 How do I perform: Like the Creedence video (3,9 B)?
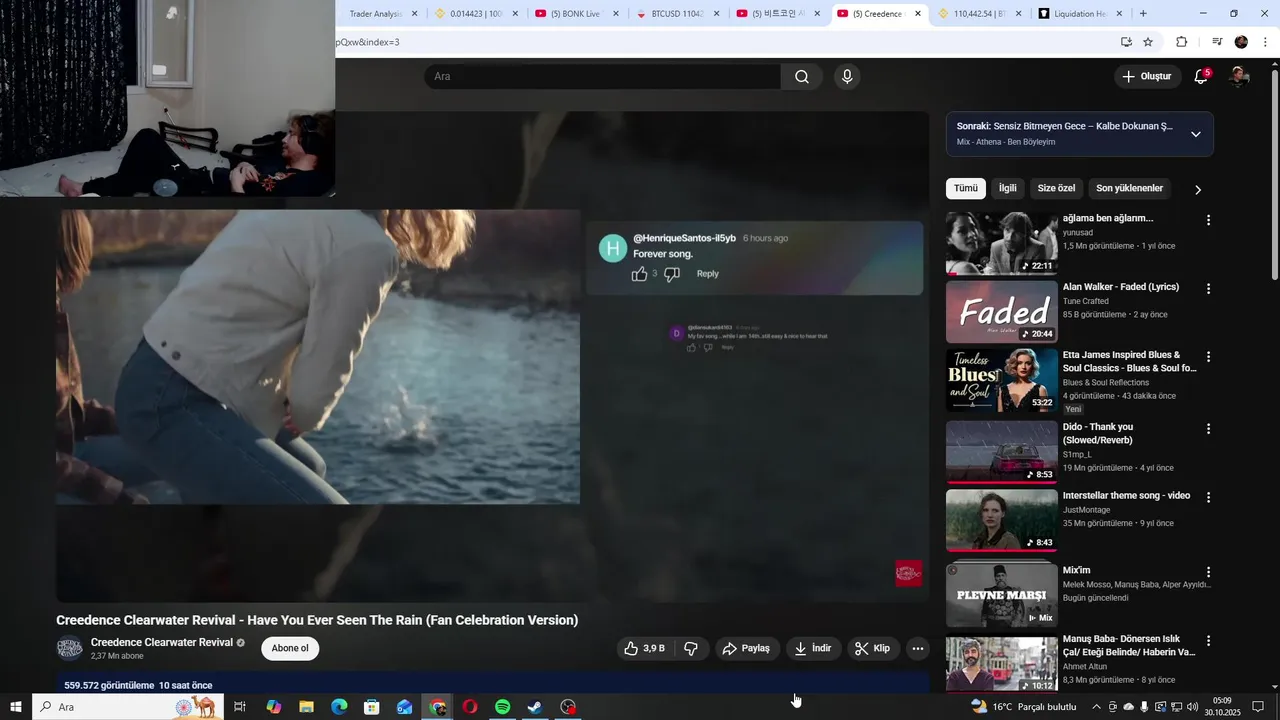[x=644, y=649]
